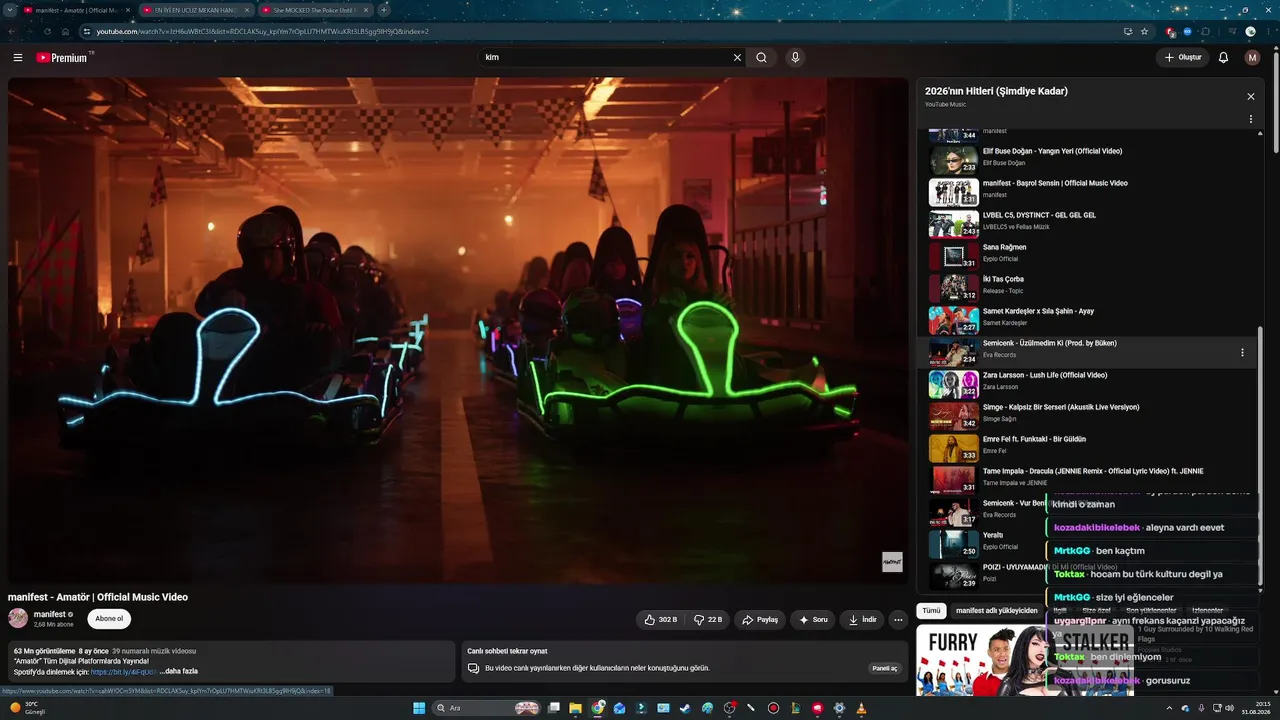Open the manifest channel avatar
The height and width of the screenshot is (720, 1280).
tap(18, 618)
